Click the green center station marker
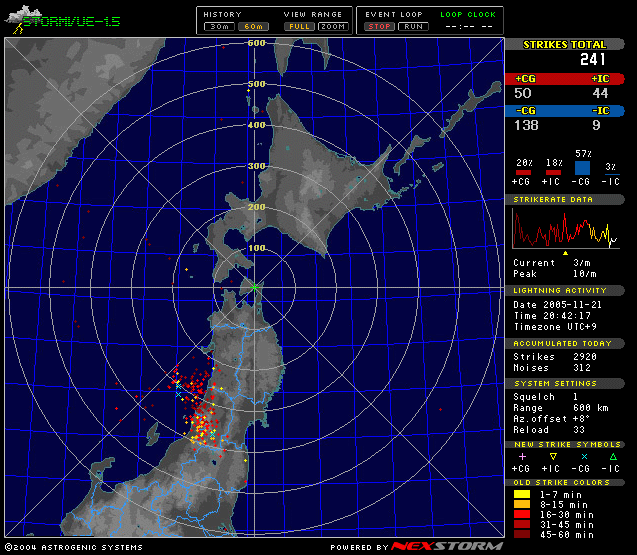The image size is (637, 555). [x=254, y=288]
